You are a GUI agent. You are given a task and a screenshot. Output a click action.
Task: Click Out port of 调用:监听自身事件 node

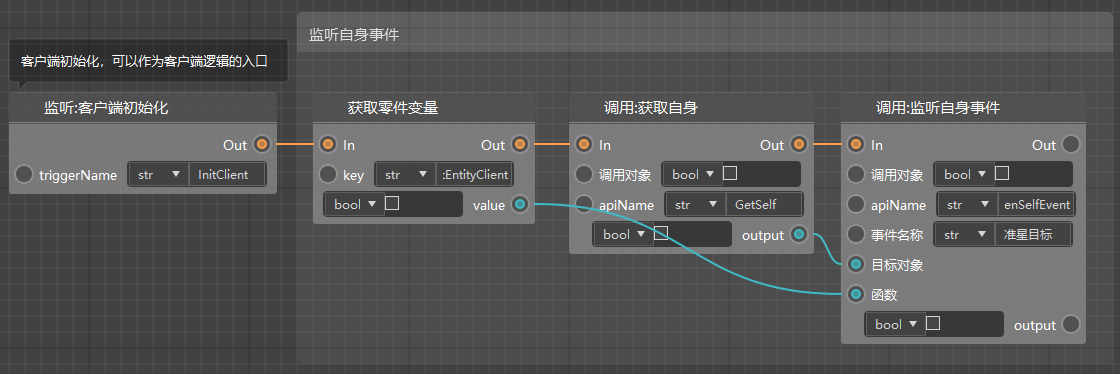coord(1071,145)
